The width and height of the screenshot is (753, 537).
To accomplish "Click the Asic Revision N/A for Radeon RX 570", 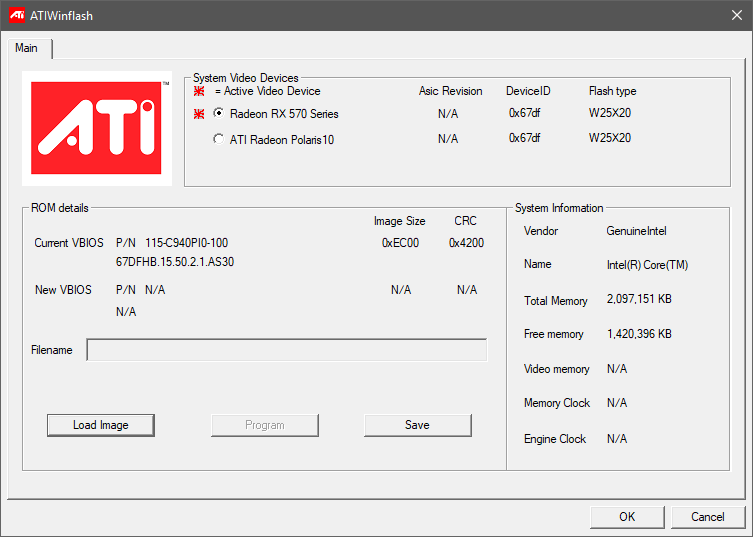I will pyautogui.click(x=448, y=114).
